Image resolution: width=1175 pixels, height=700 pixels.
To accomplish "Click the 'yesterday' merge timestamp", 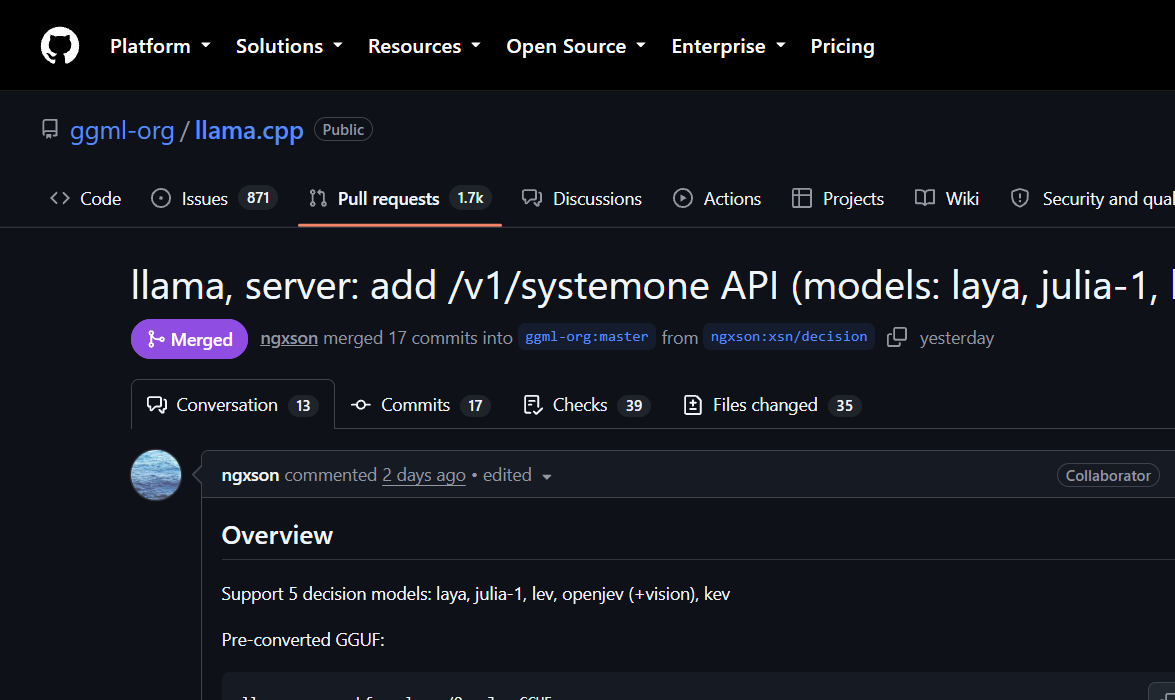I will pos(957,338).
